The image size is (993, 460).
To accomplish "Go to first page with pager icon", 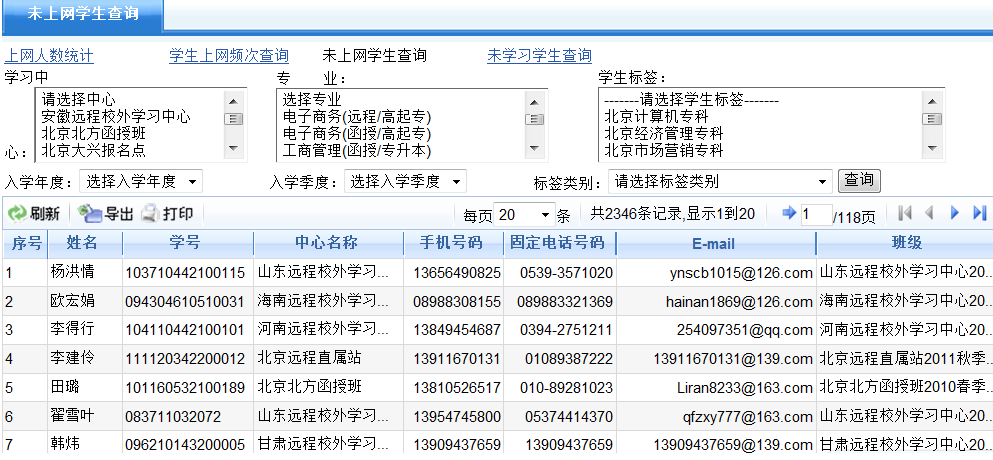I will point(905,214).
